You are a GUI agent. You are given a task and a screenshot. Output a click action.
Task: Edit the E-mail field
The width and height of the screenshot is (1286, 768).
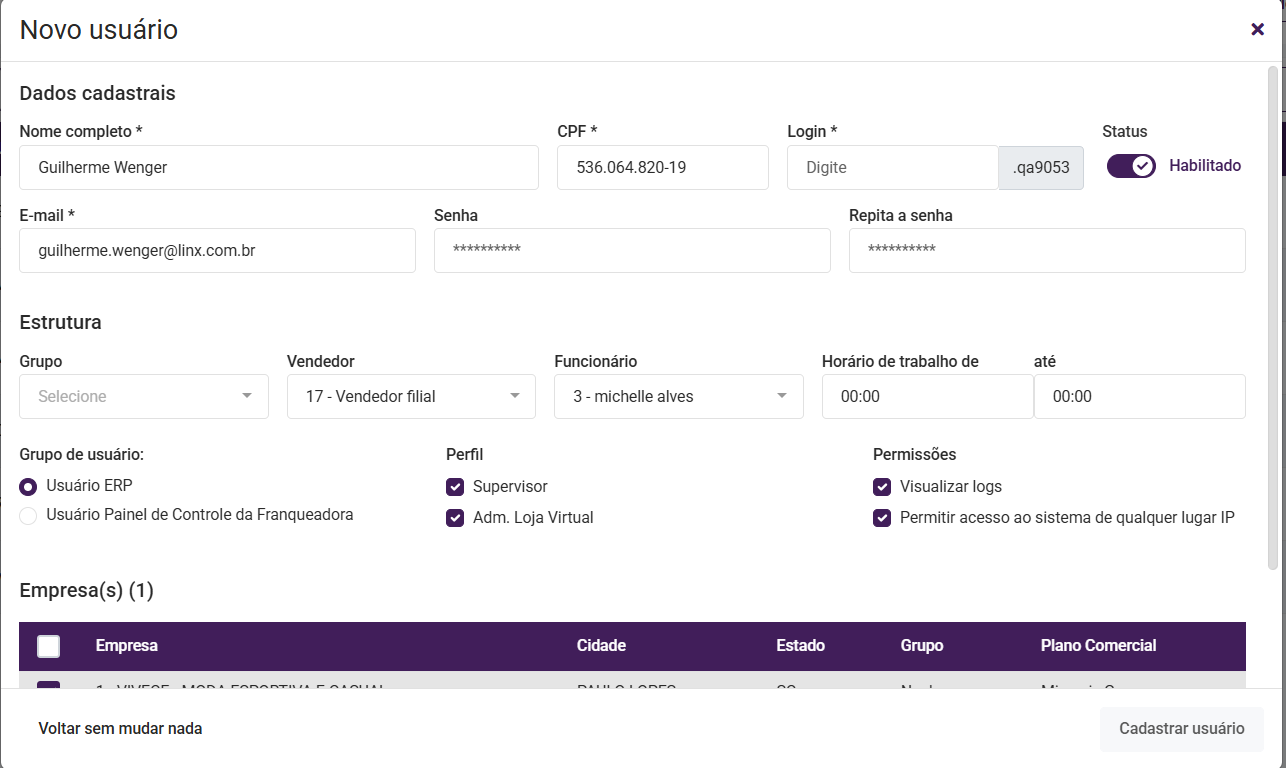point(217,251)
